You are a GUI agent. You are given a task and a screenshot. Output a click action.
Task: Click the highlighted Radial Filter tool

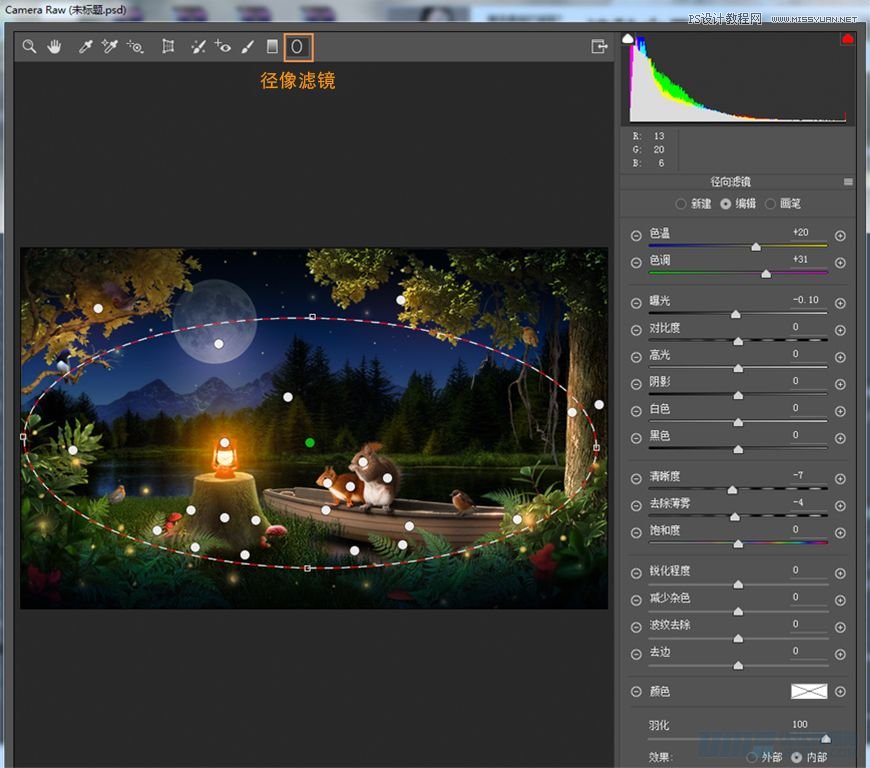pos(298,46)
